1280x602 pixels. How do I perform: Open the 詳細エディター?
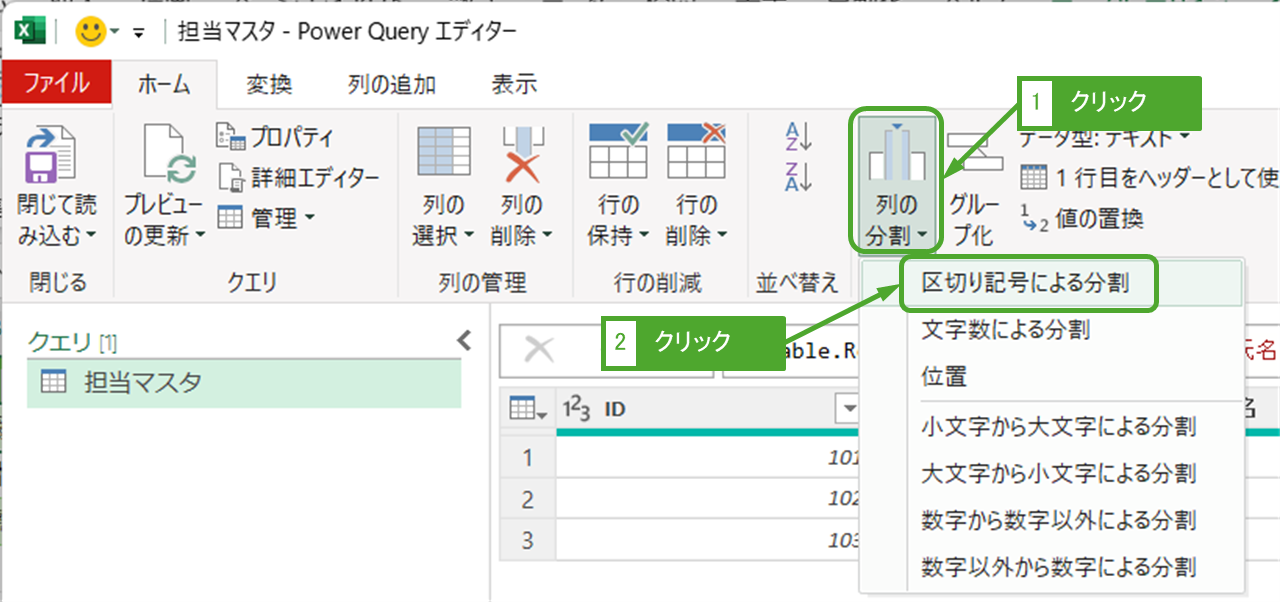point(299,178)
